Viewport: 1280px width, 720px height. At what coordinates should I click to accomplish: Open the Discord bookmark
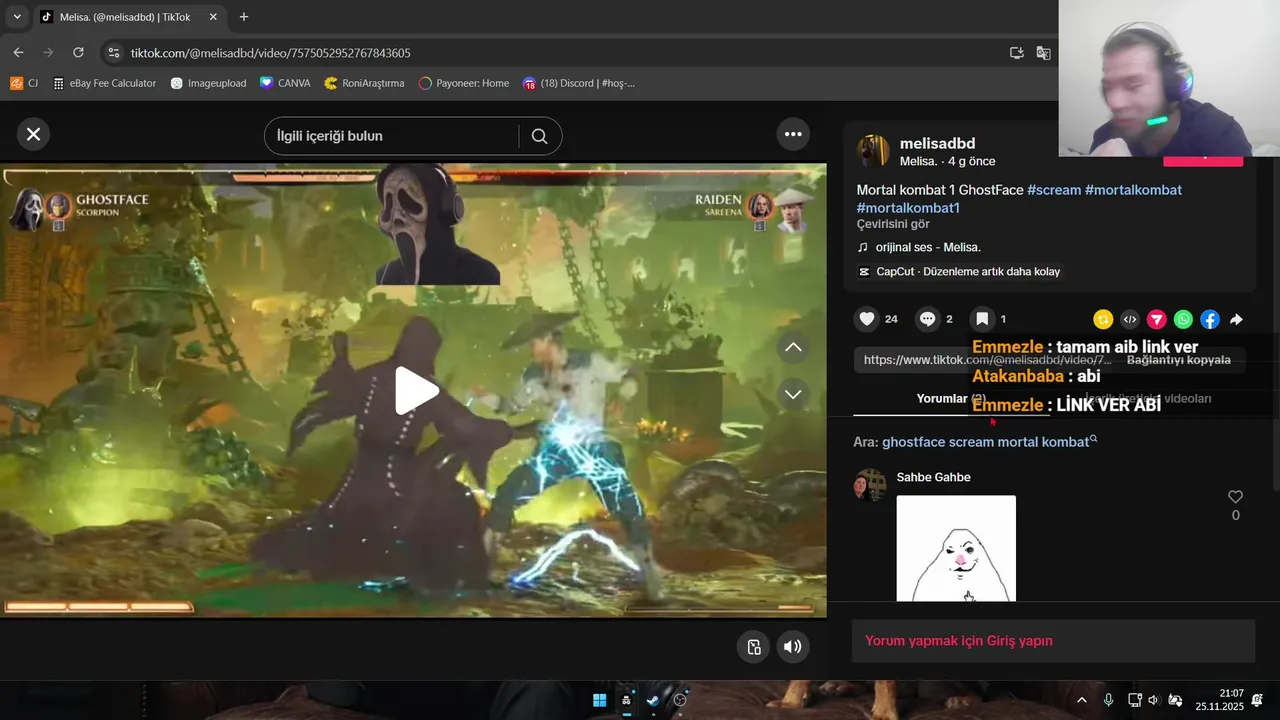pos(579,83)
